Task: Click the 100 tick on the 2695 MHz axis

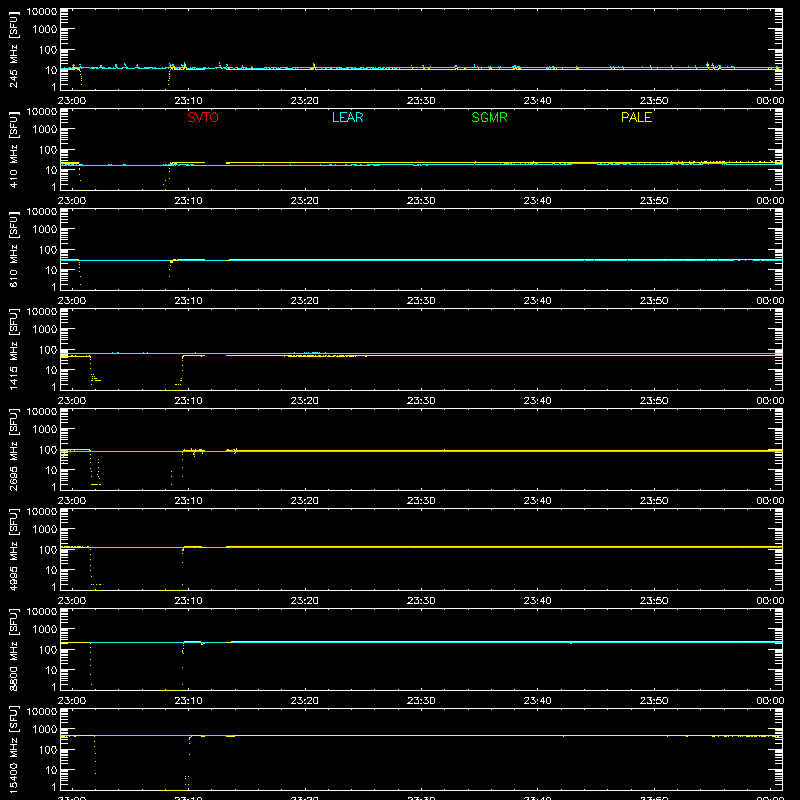Action: click(48, 450)
